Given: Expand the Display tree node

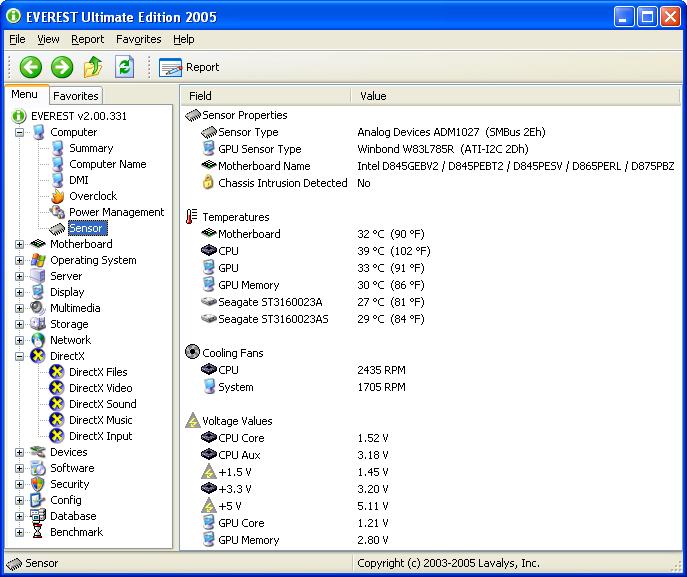Looking at the screenshot, I should (19, 292).
